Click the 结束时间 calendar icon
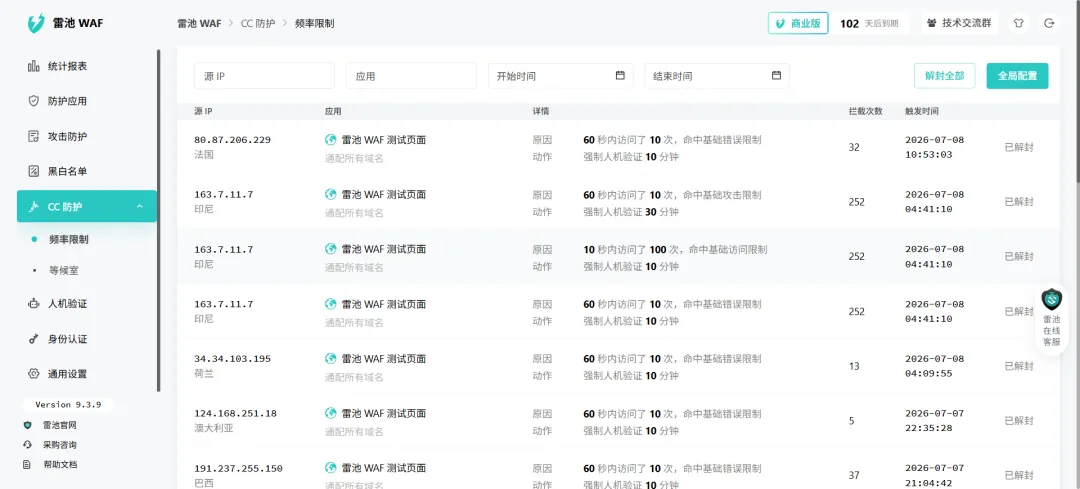Image resolution: width=1080 pixels, height=489 pixels. [776, 75]
